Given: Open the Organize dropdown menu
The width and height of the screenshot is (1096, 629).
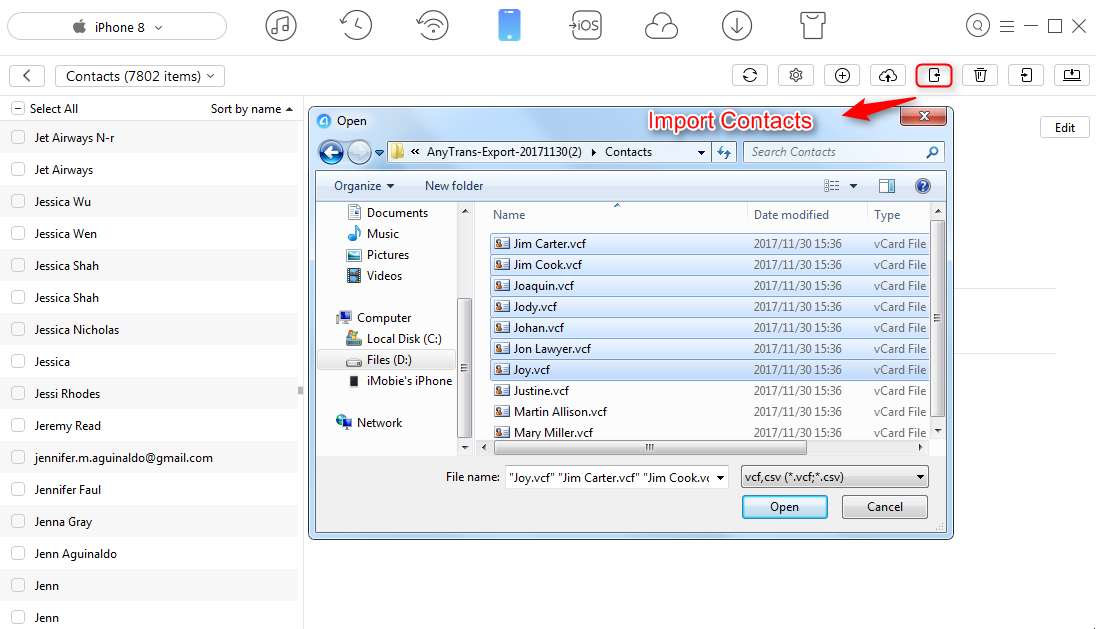Looking at the screenshot, I should (x=364, y=186).
